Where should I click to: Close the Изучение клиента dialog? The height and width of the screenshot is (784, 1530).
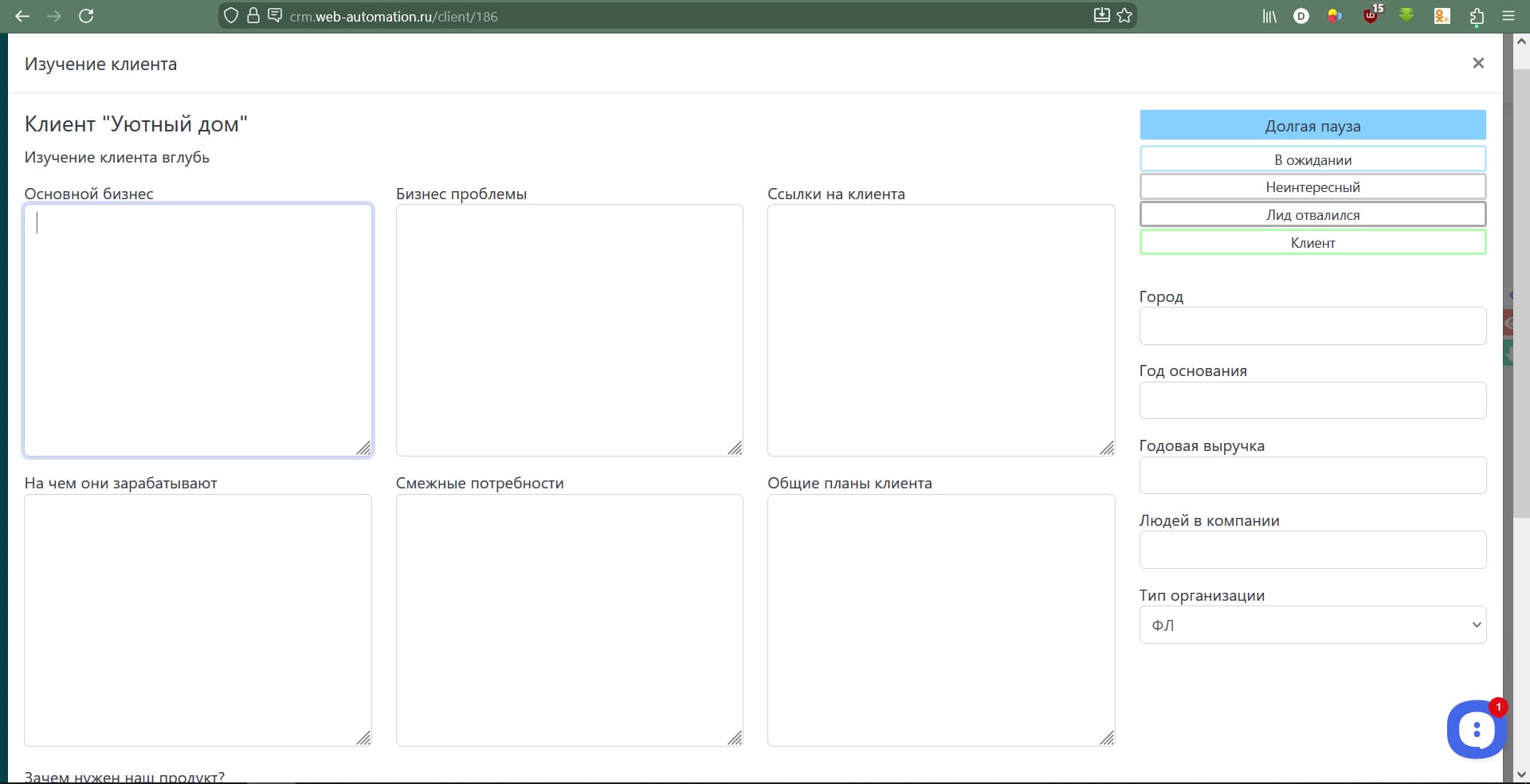[x=1478, y=63]
